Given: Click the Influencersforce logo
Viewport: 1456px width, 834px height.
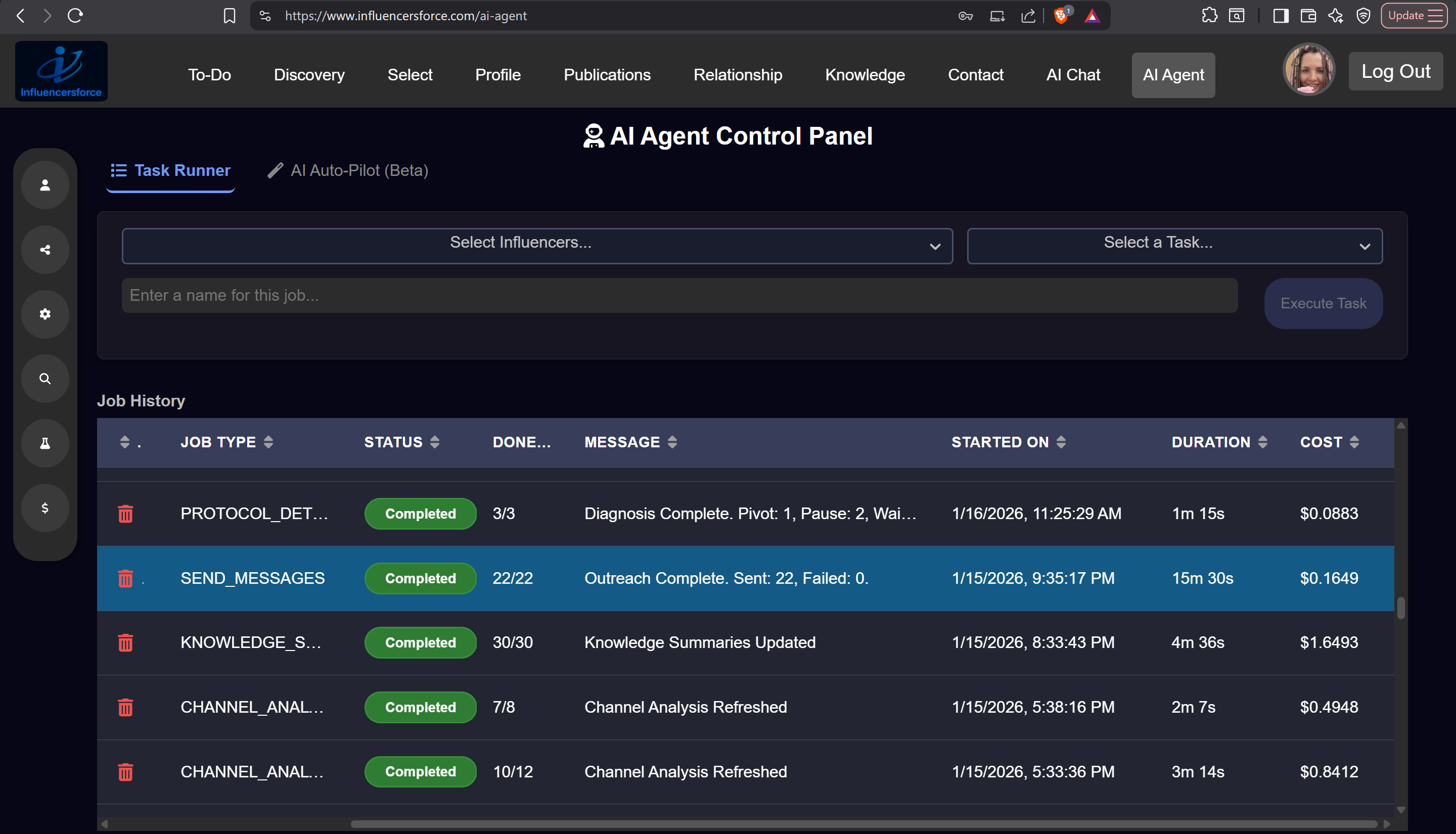Looking at the screenshot, I should [x=61, y=70].
